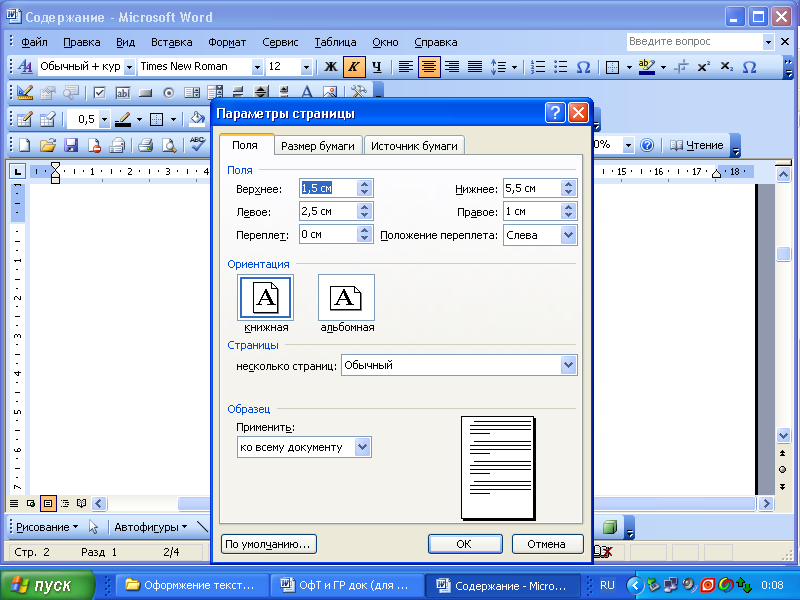800x600 pixels.
Task: Expand the Рисование menu
Action: [x=47, y=527]
